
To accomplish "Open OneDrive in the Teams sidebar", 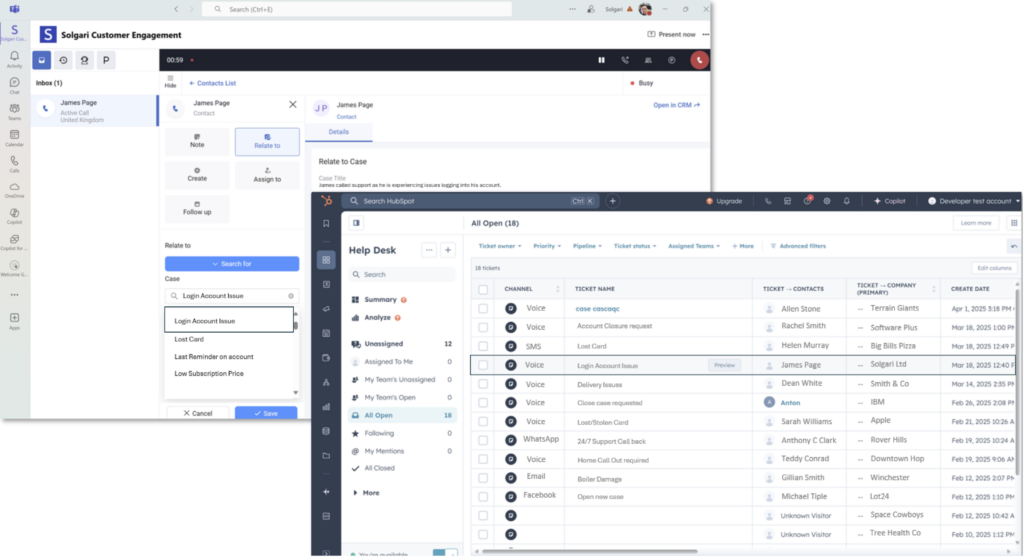I will [x=14, y=189].
